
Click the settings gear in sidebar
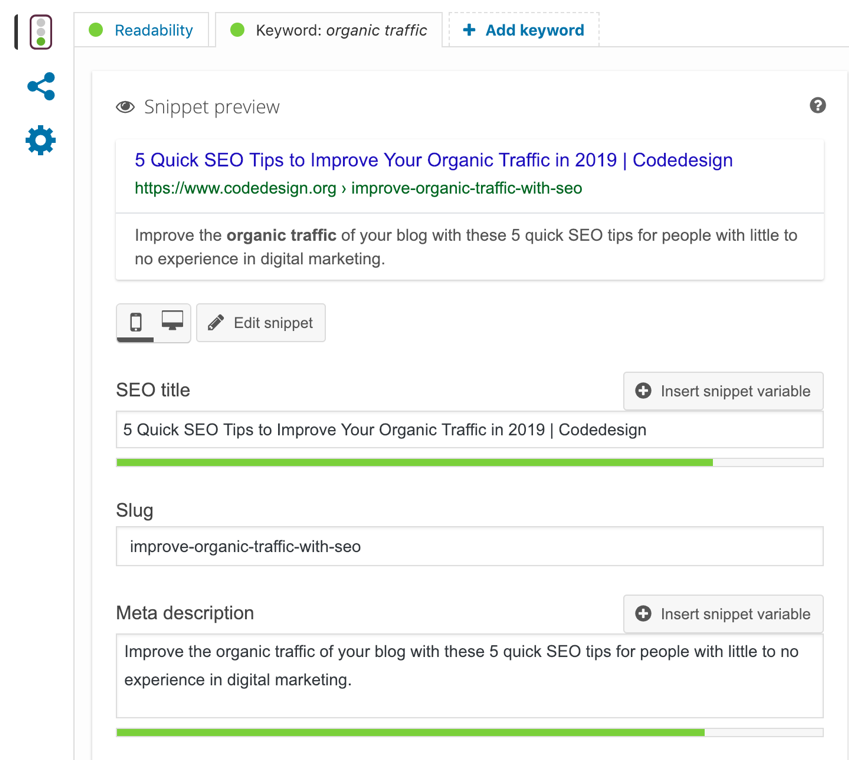(40, 140)
